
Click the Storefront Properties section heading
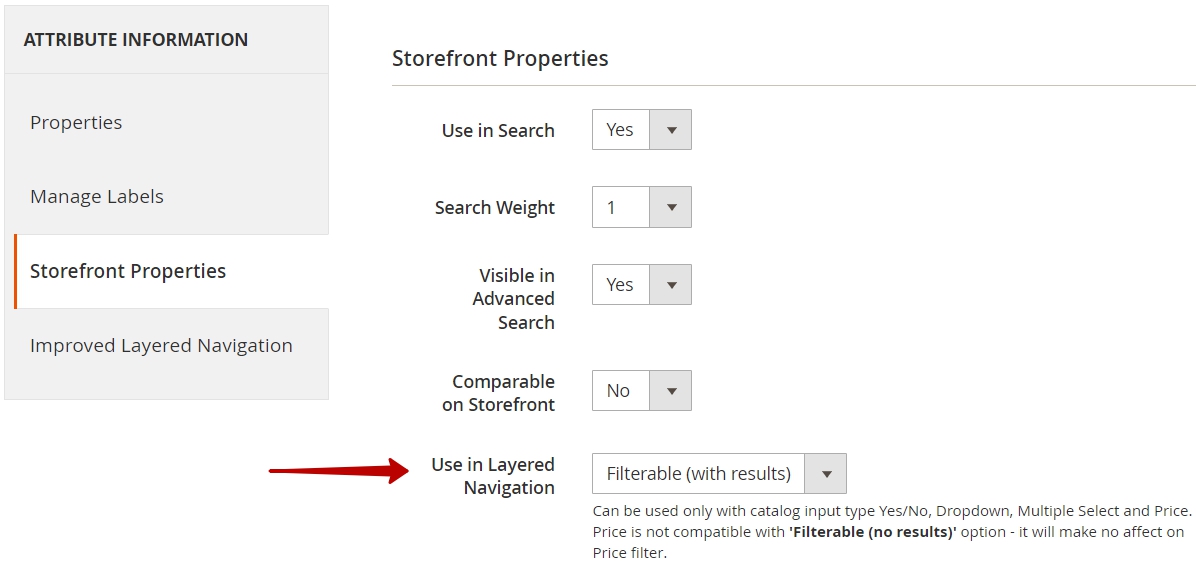500,59
